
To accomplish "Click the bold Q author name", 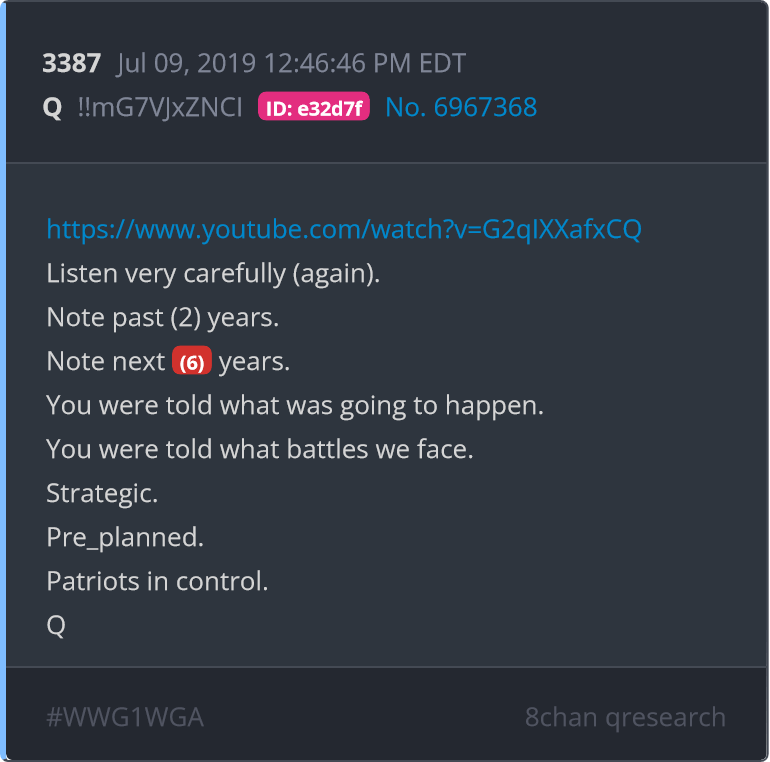I will [x=53, y=108].
